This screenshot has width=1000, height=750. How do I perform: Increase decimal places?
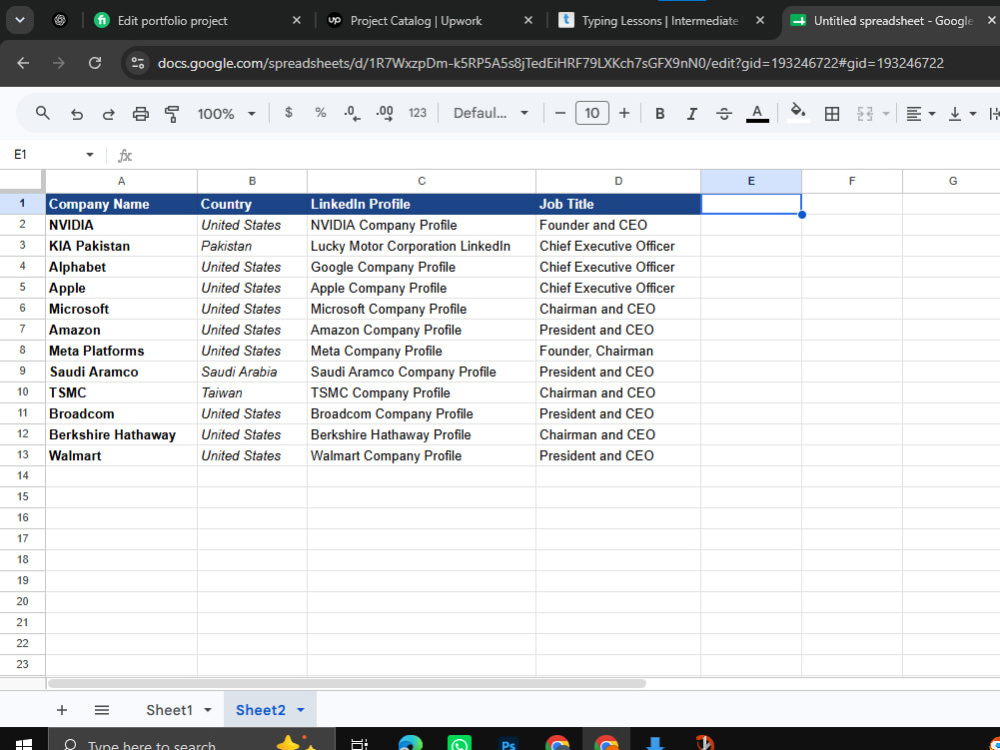point(385,114)
